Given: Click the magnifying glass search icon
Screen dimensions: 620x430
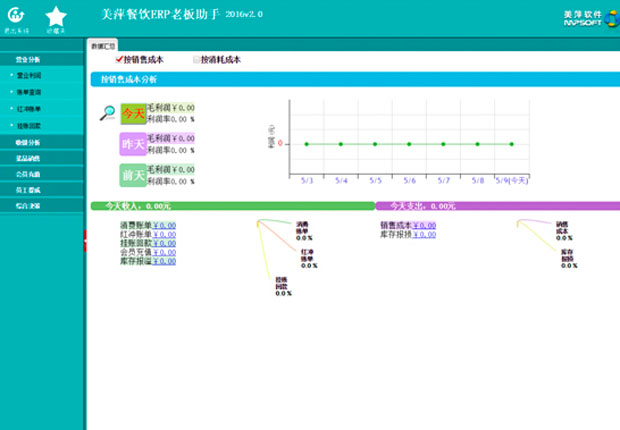Looking at the screenshot, I should coord(107,113).
